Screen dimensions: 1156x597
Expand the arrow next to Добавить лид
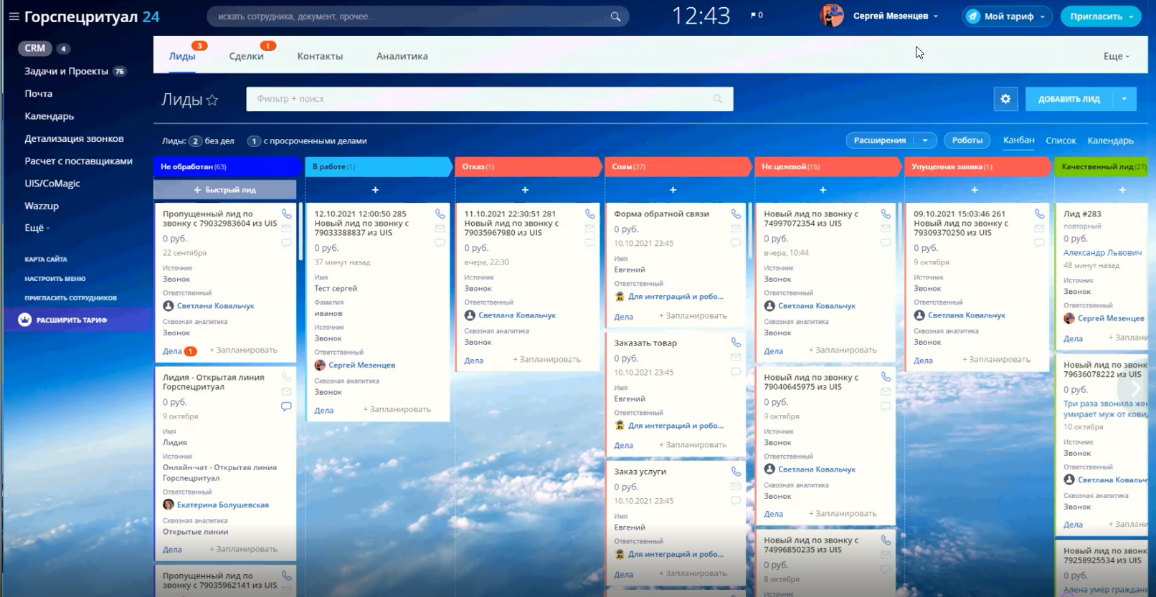point(1126,99)
